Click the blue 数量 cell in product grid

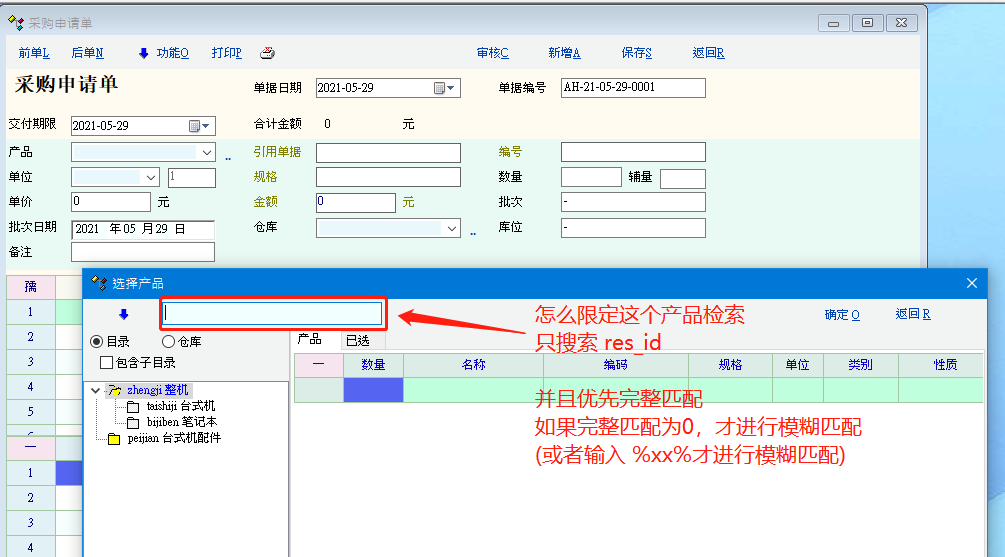(x=373, y=390)
